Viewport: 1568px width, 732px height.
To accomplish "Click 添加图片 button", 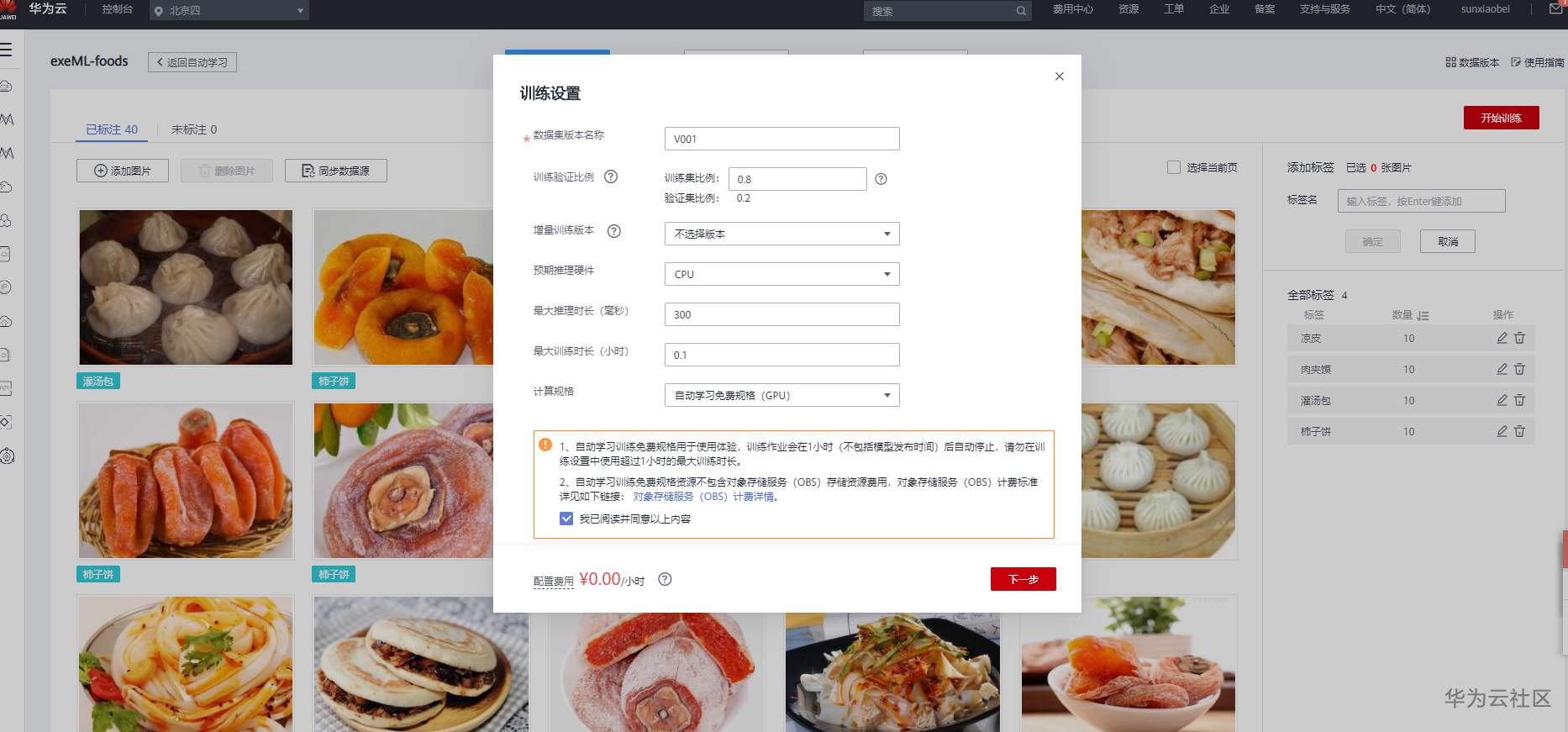I will [123, 171].
